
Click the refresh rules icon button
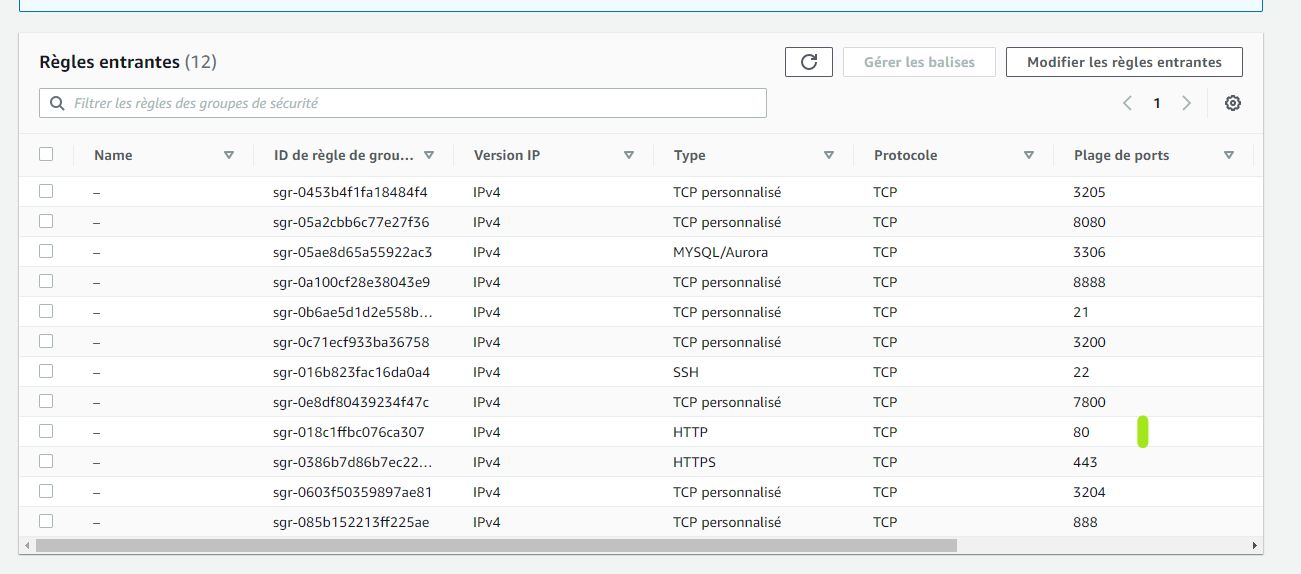click(809, 62)
